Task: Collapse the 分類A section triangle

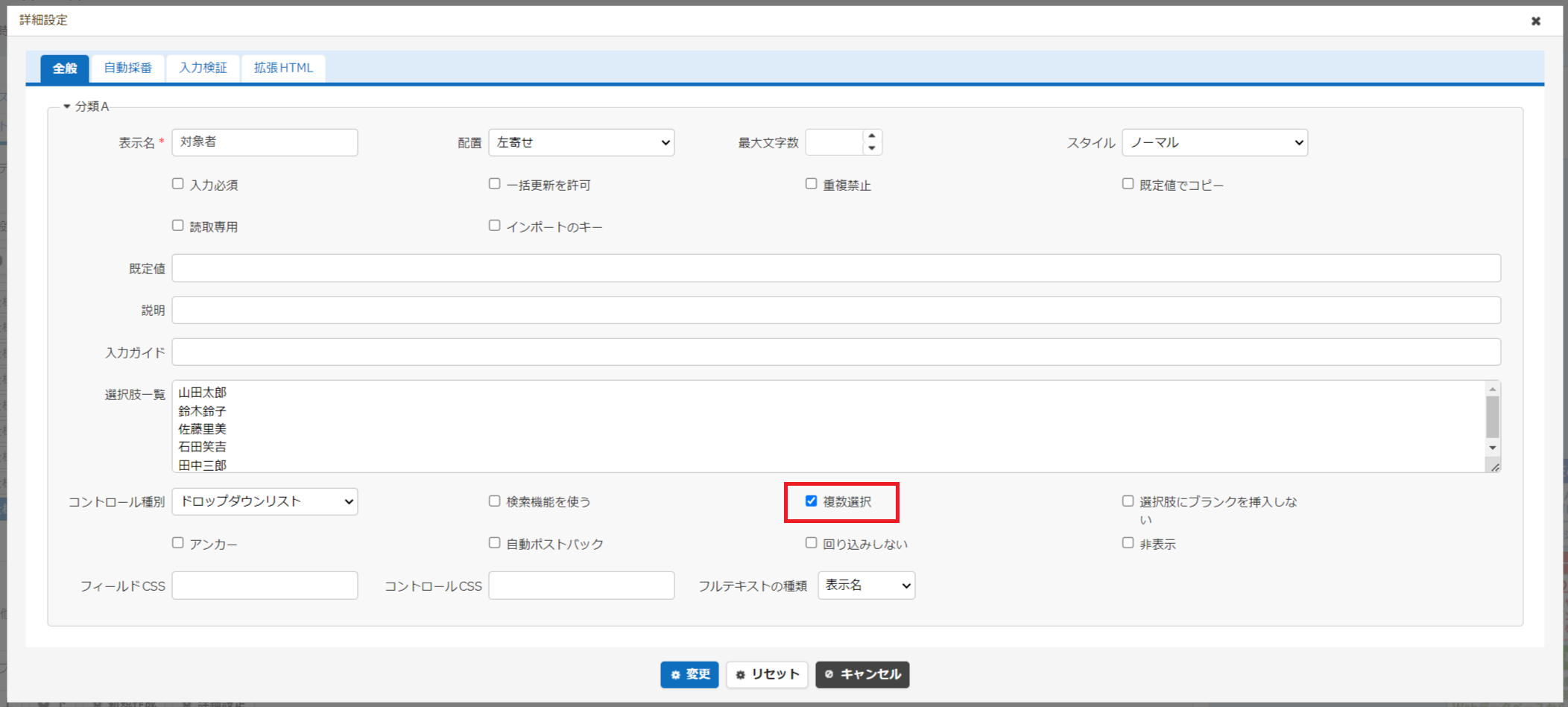Action: pos(67,107)
